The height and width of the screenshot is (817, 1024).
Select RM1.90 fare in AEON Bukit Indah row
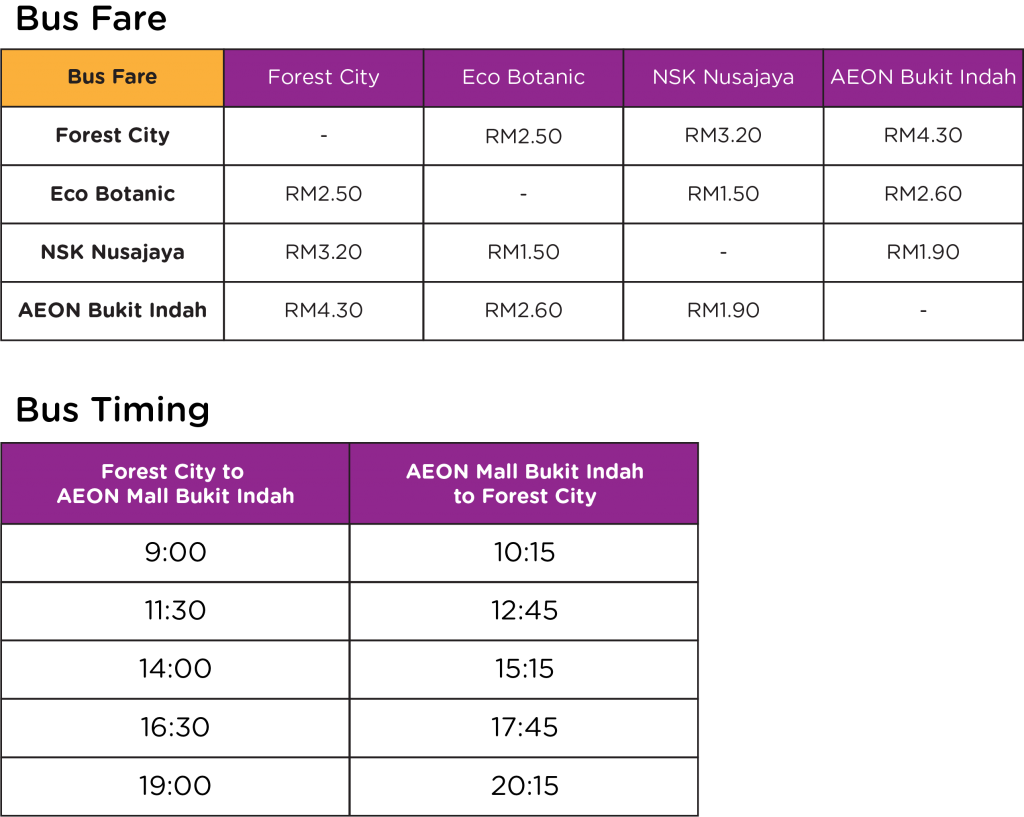point(723,310)
